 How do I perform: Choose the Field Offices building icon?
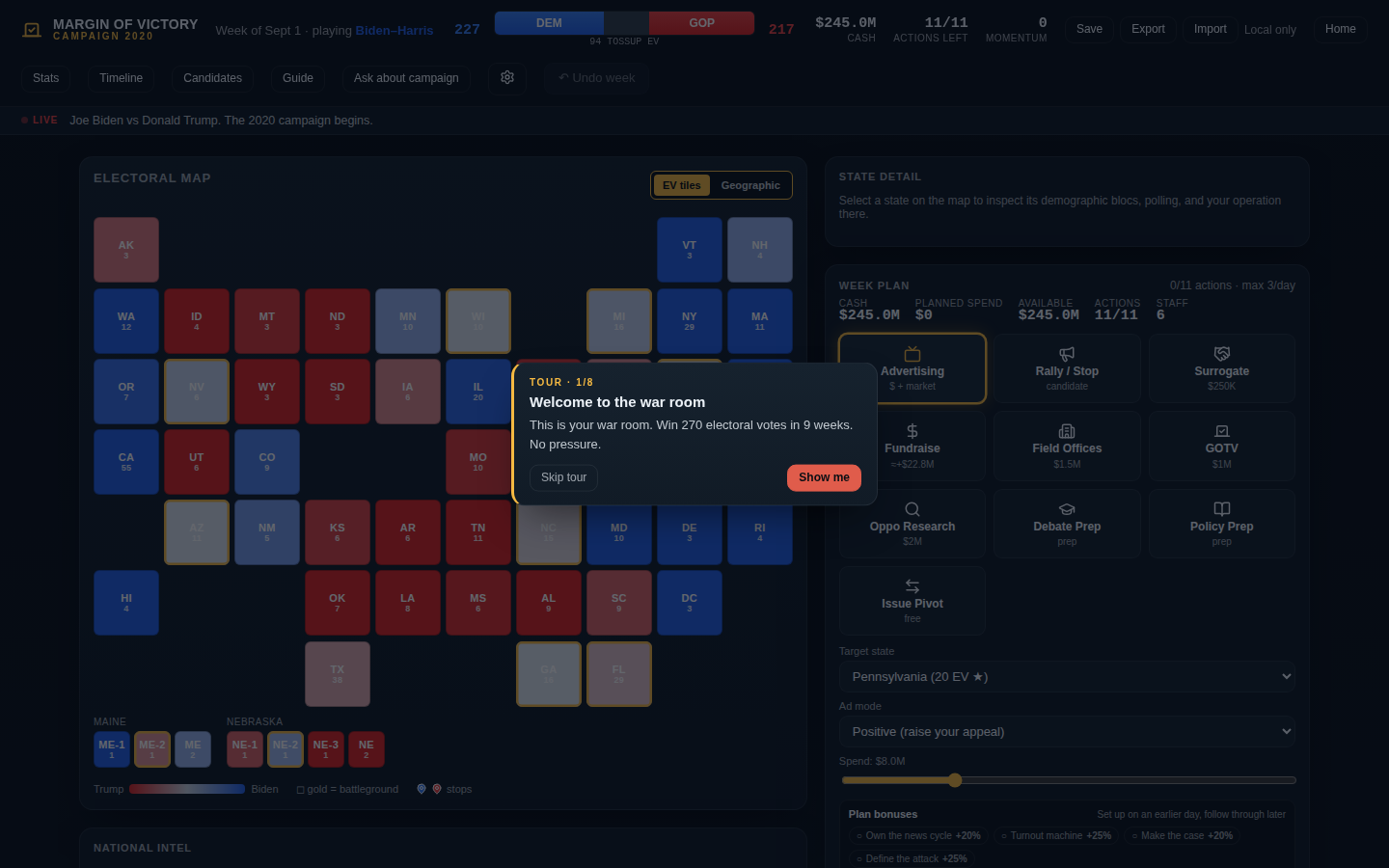click(1067, 431)
